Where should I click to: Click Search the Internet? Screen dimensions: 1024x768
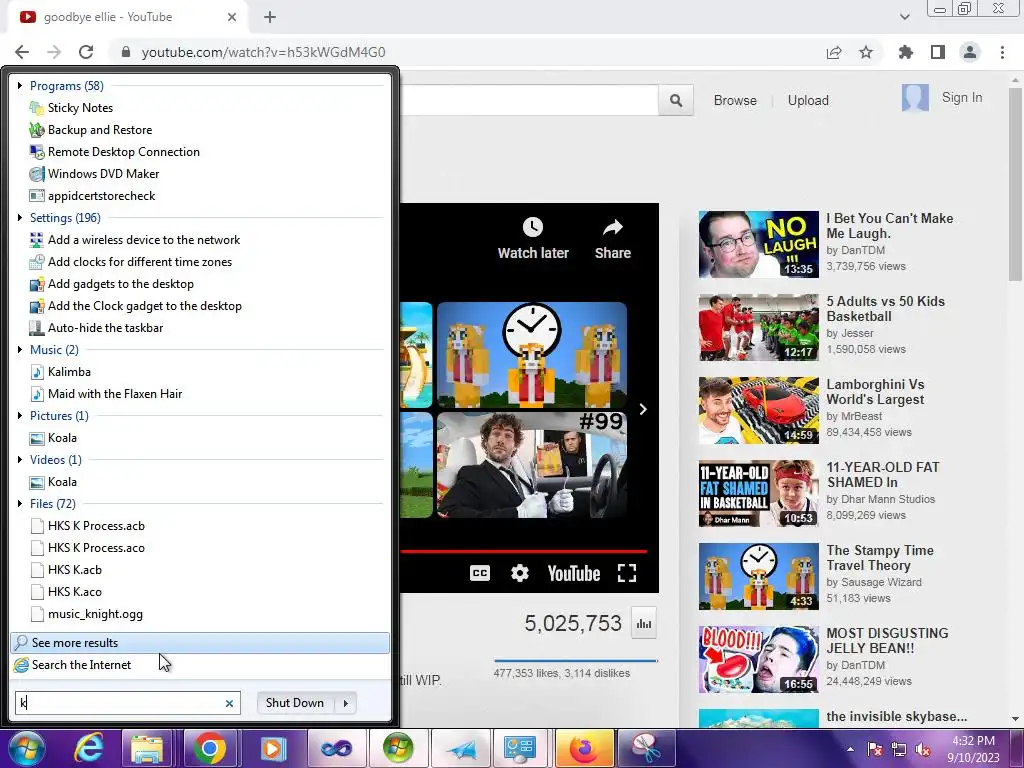click(200, 665)
